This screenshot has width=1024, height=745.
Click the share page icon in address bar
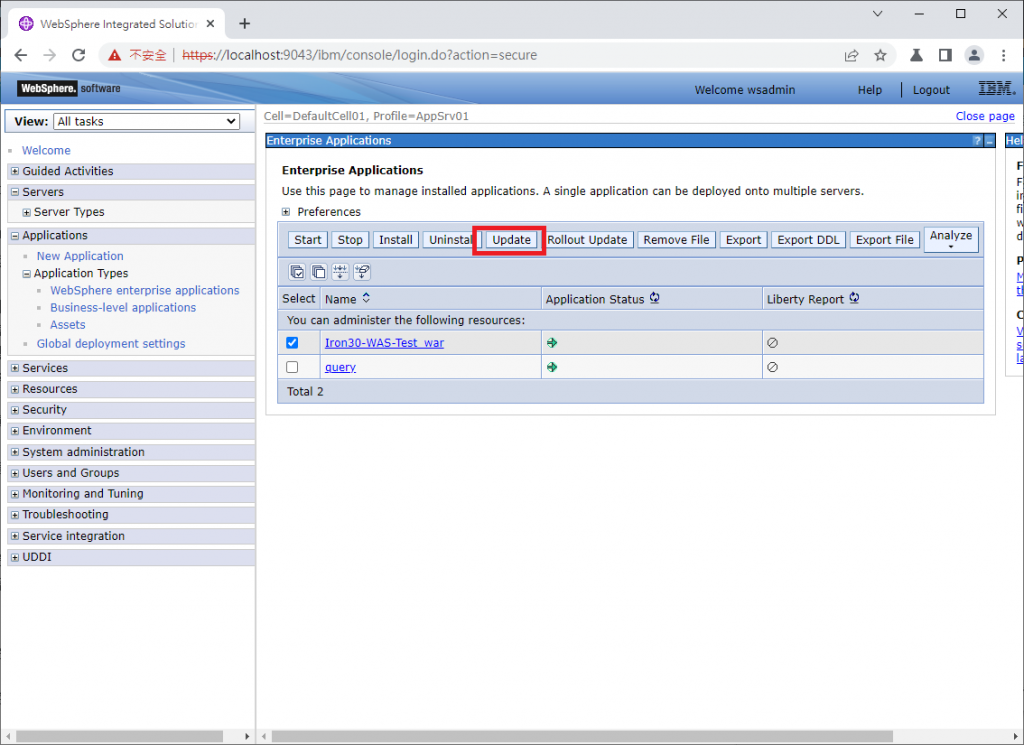[852, 55]
